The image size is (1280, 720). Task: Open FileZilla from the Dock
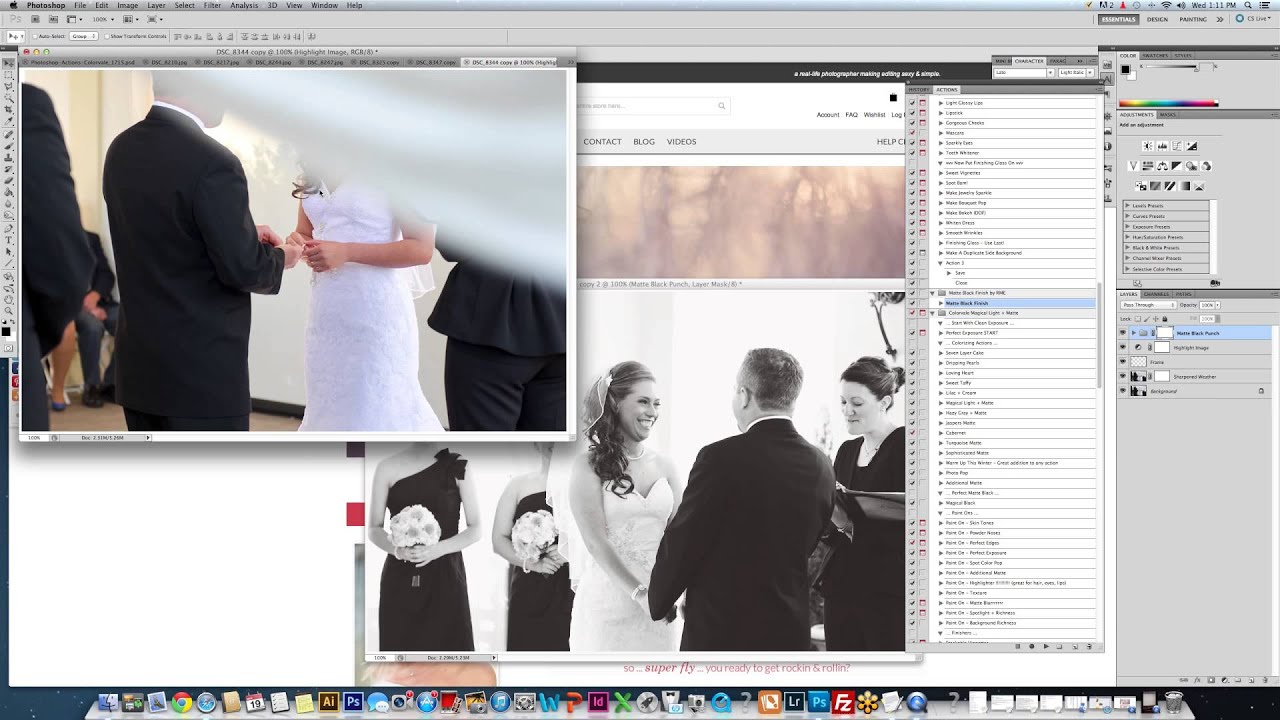tap(844, 702)
